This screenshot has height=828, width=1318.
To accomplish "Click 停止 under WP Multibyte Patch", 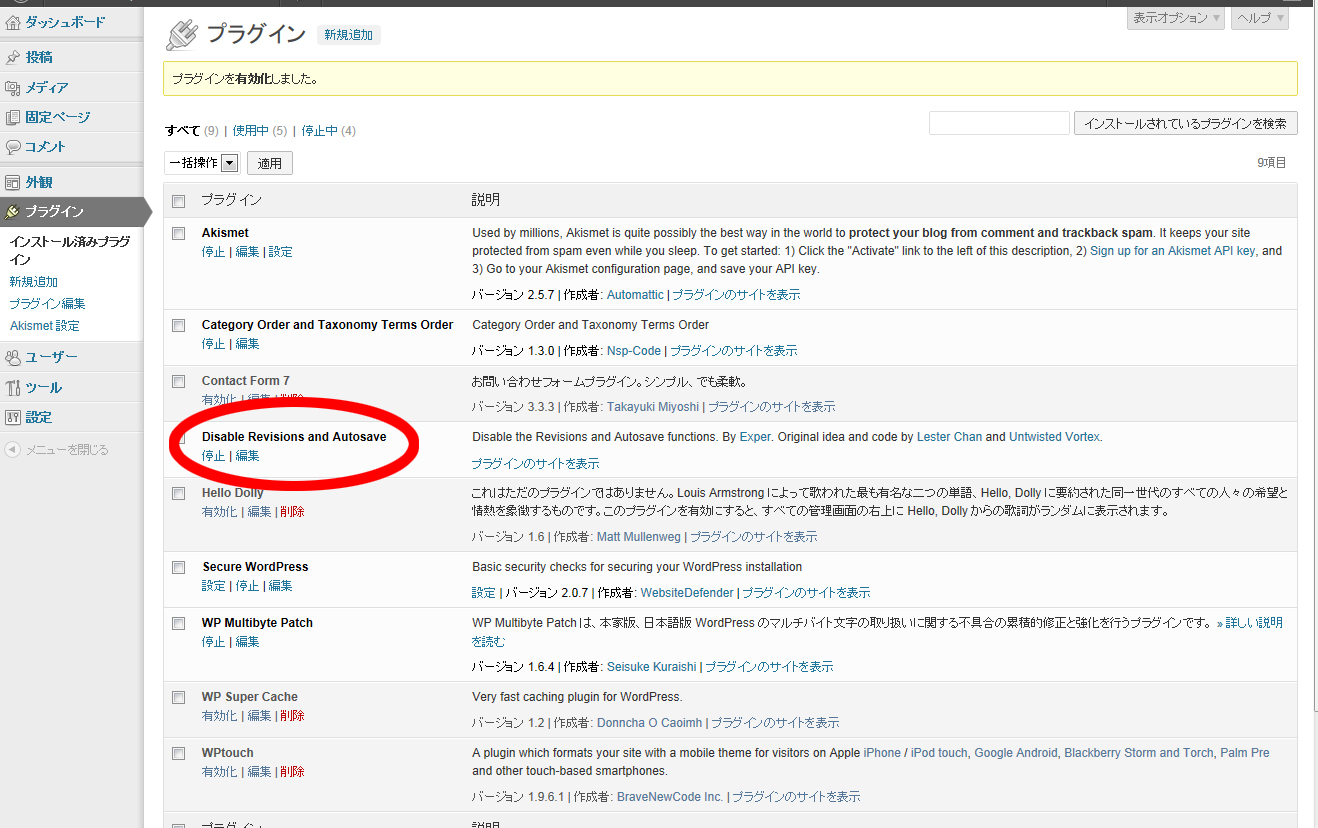I will pos(213,642).
